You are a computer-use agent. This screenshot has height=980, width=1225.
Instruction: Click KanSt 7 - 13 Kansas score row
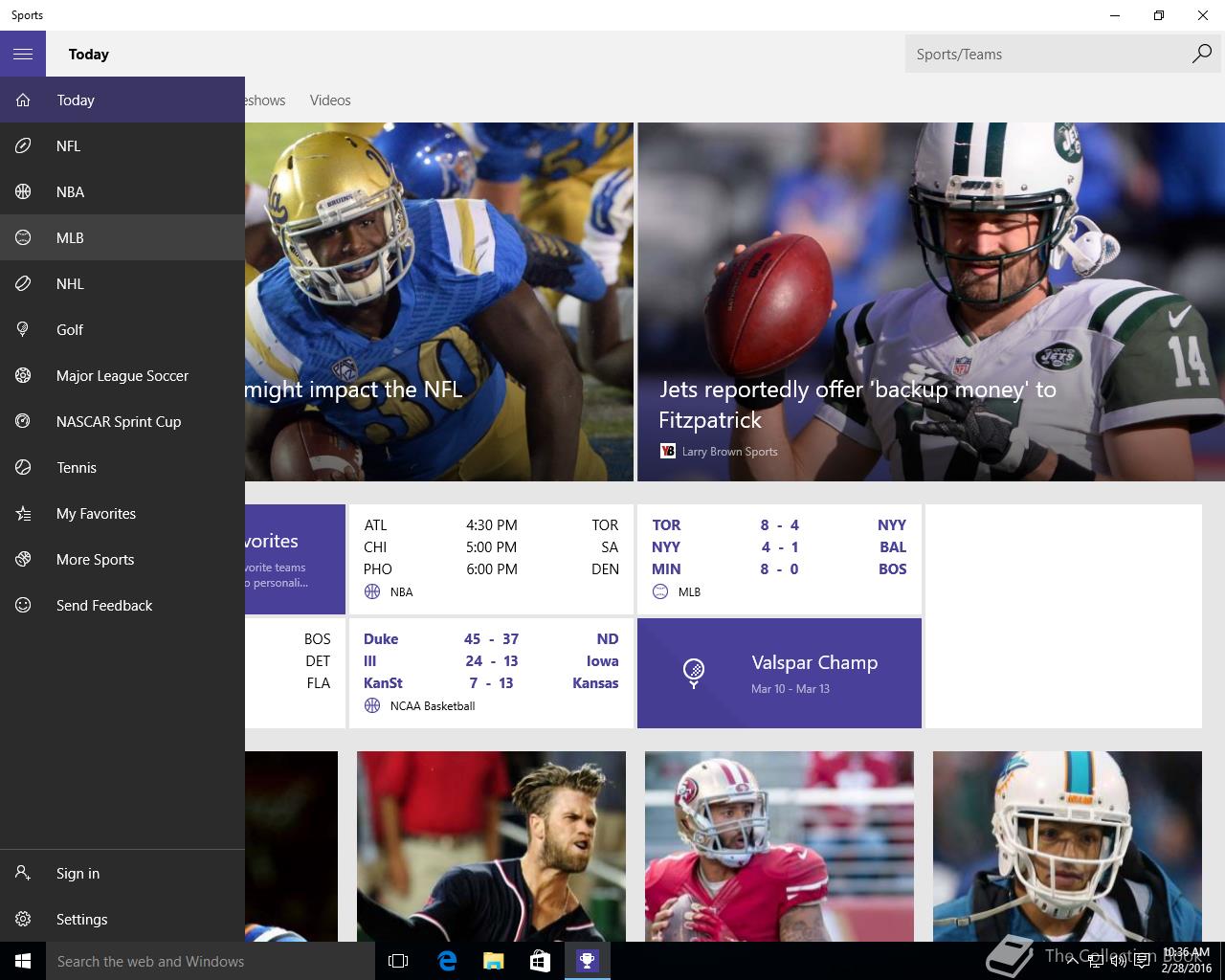491,682
